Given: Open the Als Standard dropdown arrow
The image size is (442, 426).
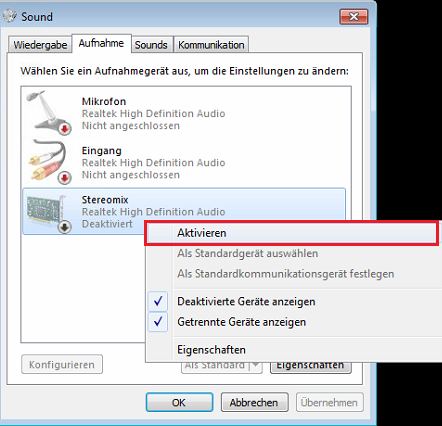Looking at the screenshot, I should coord(256,365).
